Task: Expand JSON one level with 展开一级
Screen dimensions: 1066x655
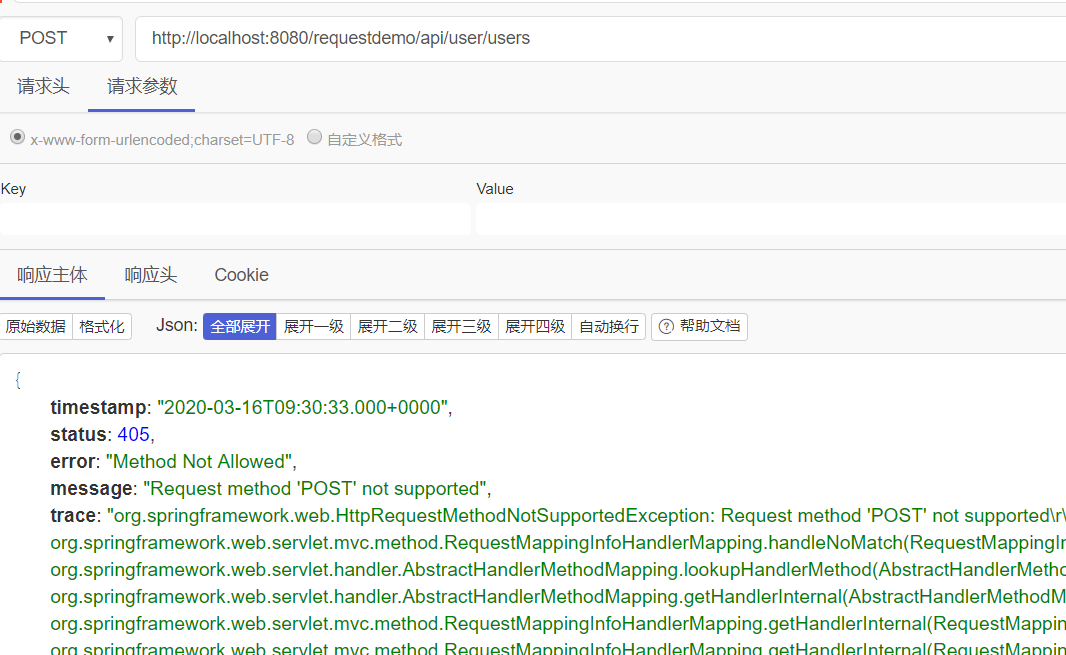Action: [313, 326]
